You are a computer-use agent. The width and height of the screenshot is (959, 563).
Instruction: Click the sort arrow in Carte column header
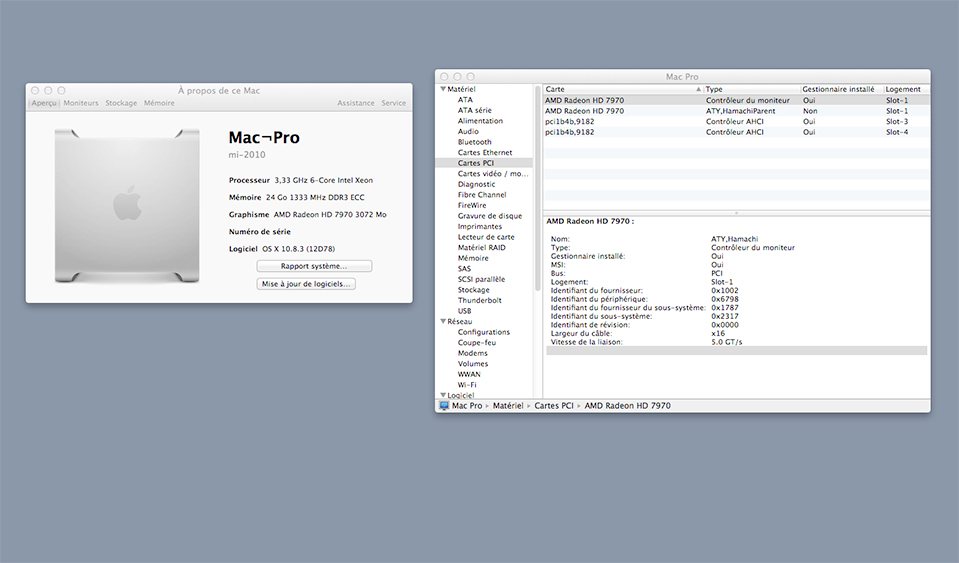coord(698,89)
